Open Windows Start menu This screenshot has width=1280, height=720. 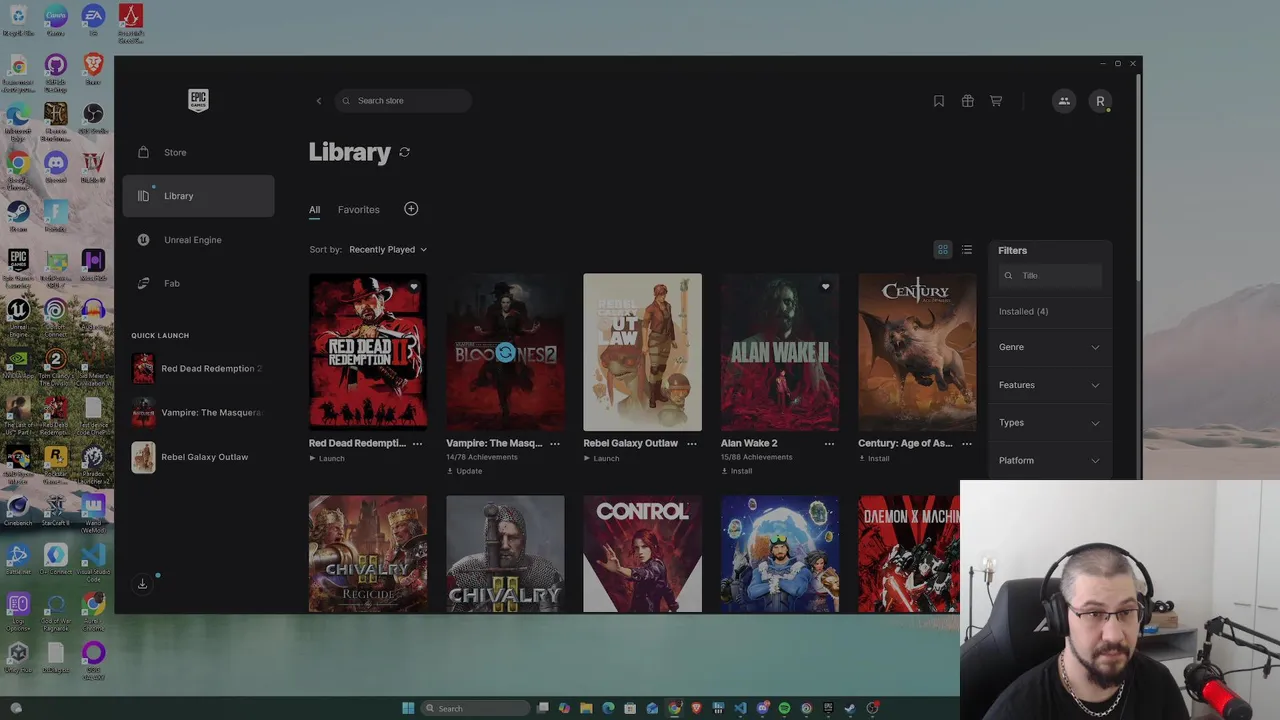(408, 708)
